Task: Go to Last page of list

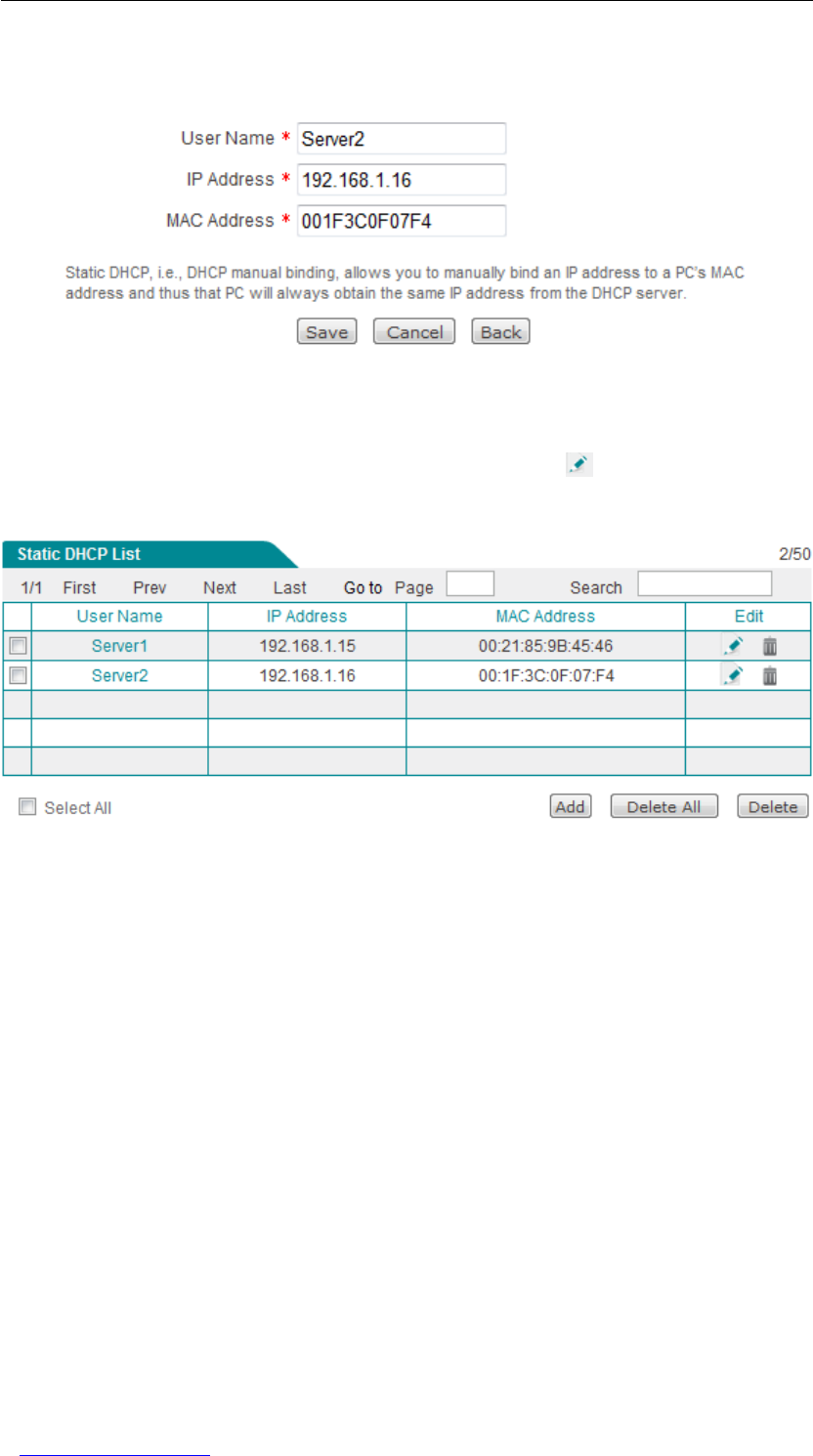Action: coord(290,587)
